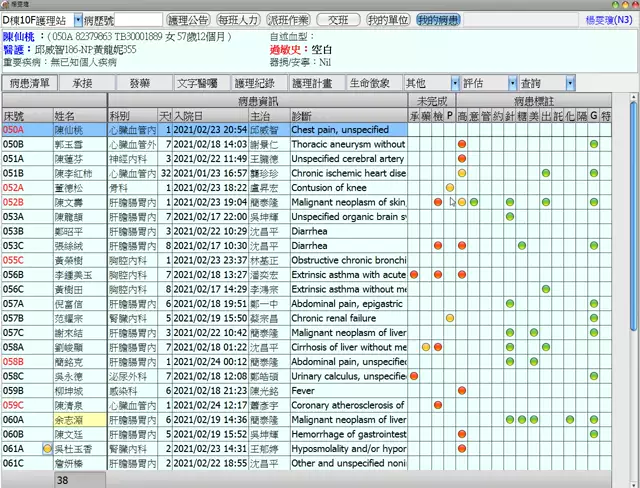Click green 出 dot for bed 056C
The width and height of the screenshot is (640, 488).
point(546,289)
